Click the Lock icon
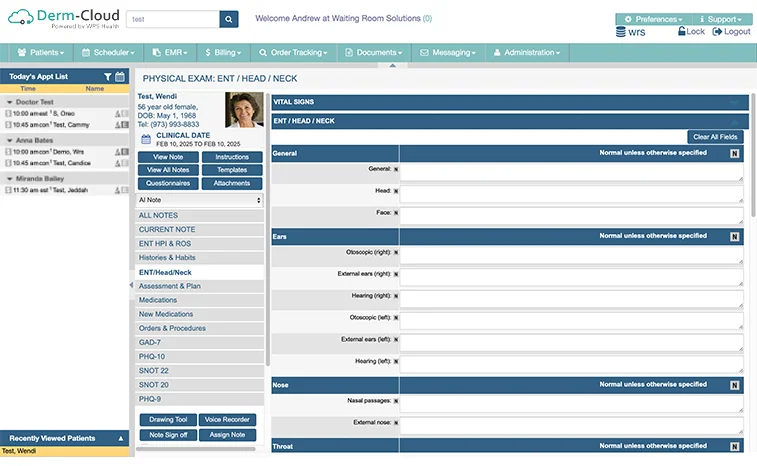 pyautogui.click(x=681, y=31)
